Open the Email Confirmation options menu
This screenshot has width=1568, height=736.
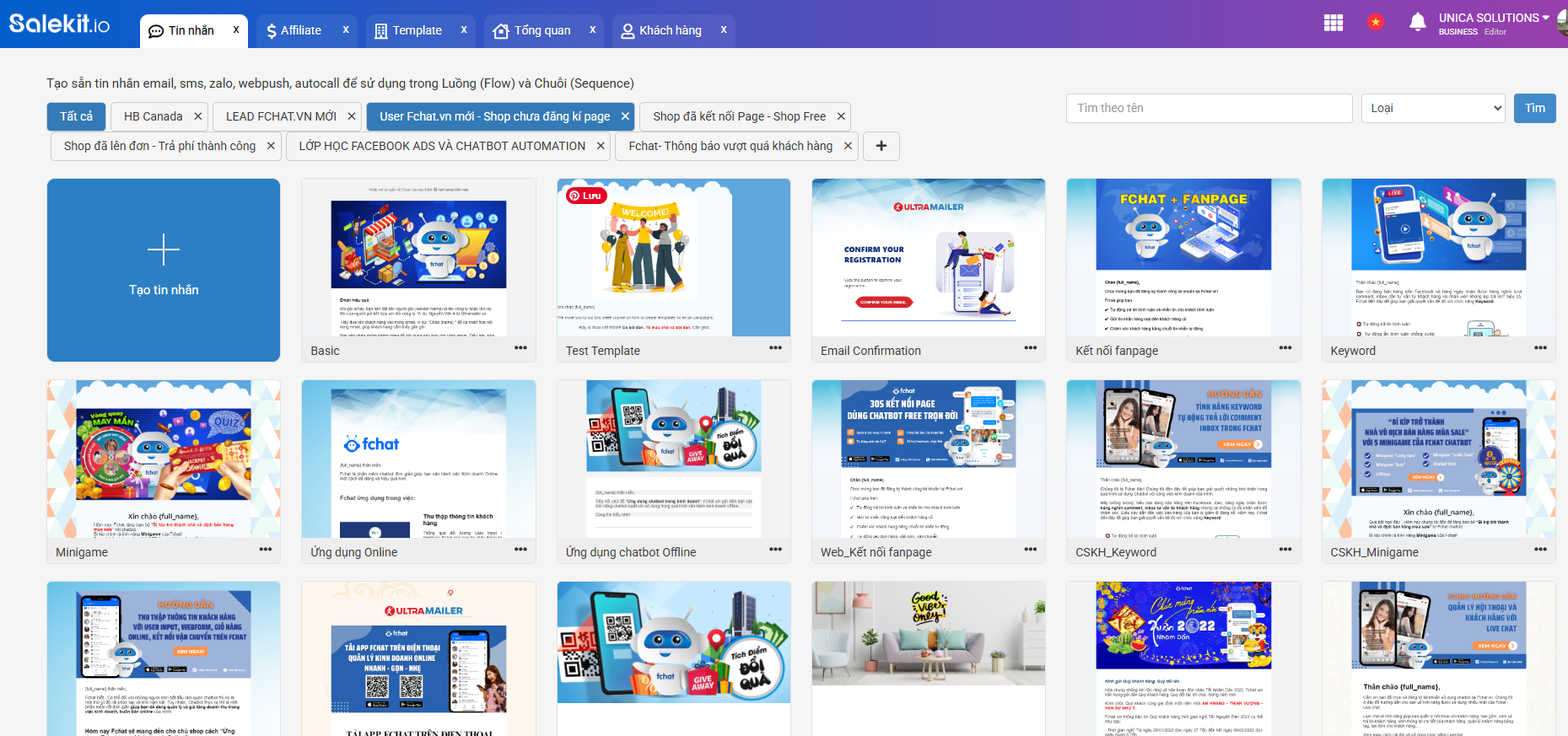pyautogui.click(x=1030, y=348)
